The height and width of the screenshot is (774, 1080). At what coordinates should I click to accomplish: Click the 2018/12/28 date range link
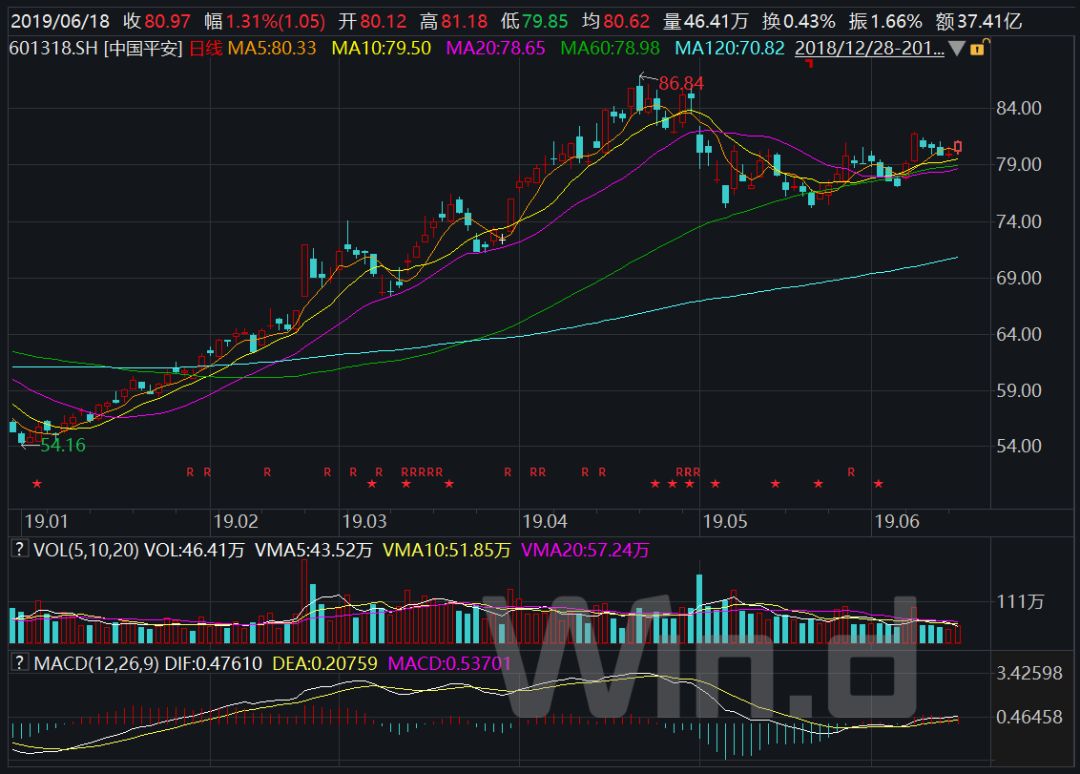tap(869, 48)
